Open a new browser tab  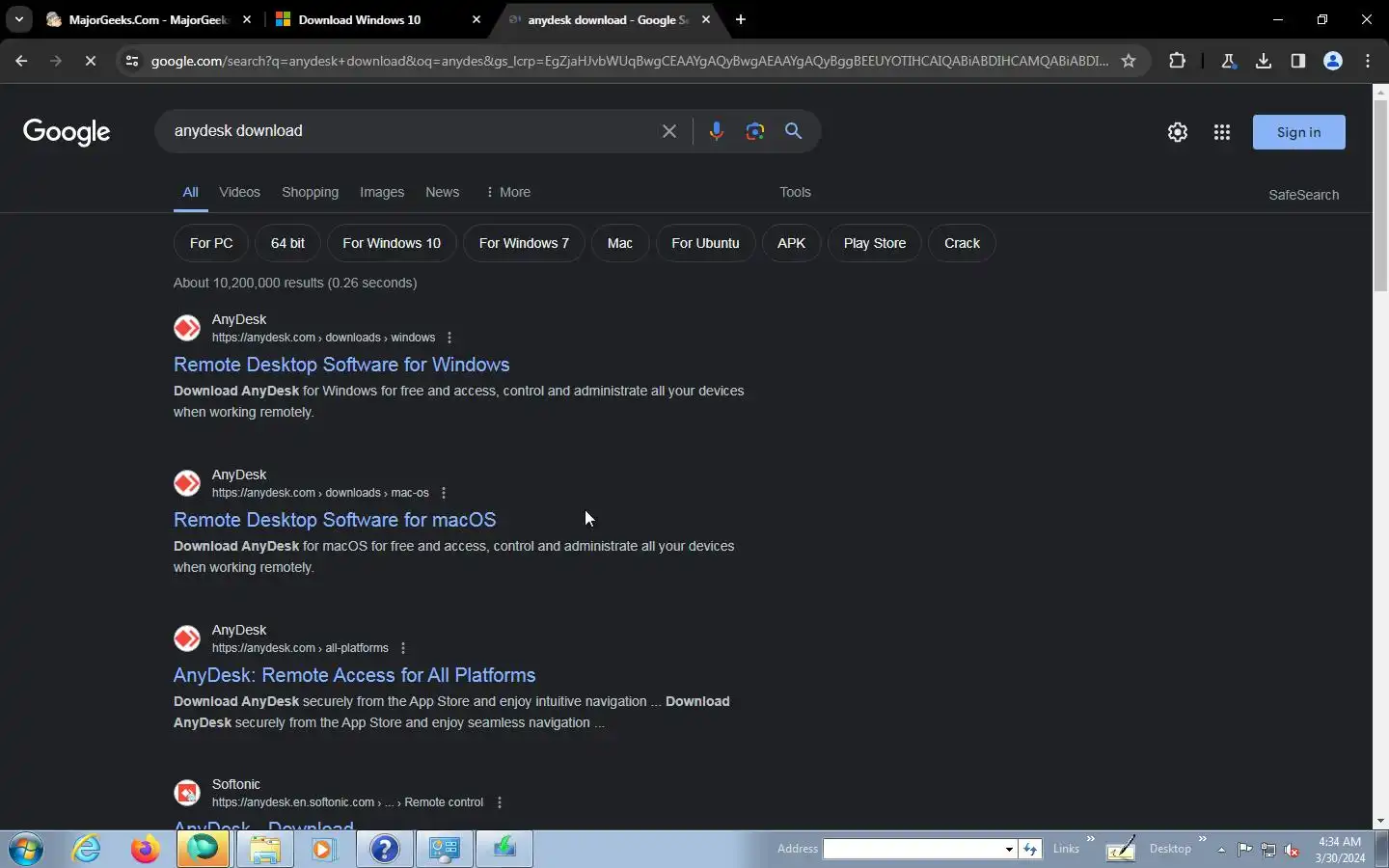[x=741, y=19]
